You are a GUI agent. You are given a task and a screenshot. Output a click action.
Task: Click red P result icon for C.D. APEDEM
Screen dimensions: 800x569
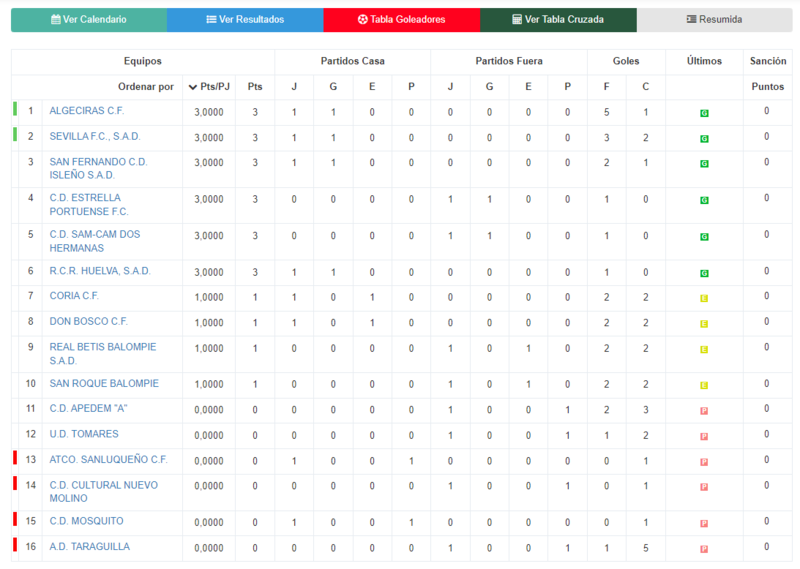(704, 411)
